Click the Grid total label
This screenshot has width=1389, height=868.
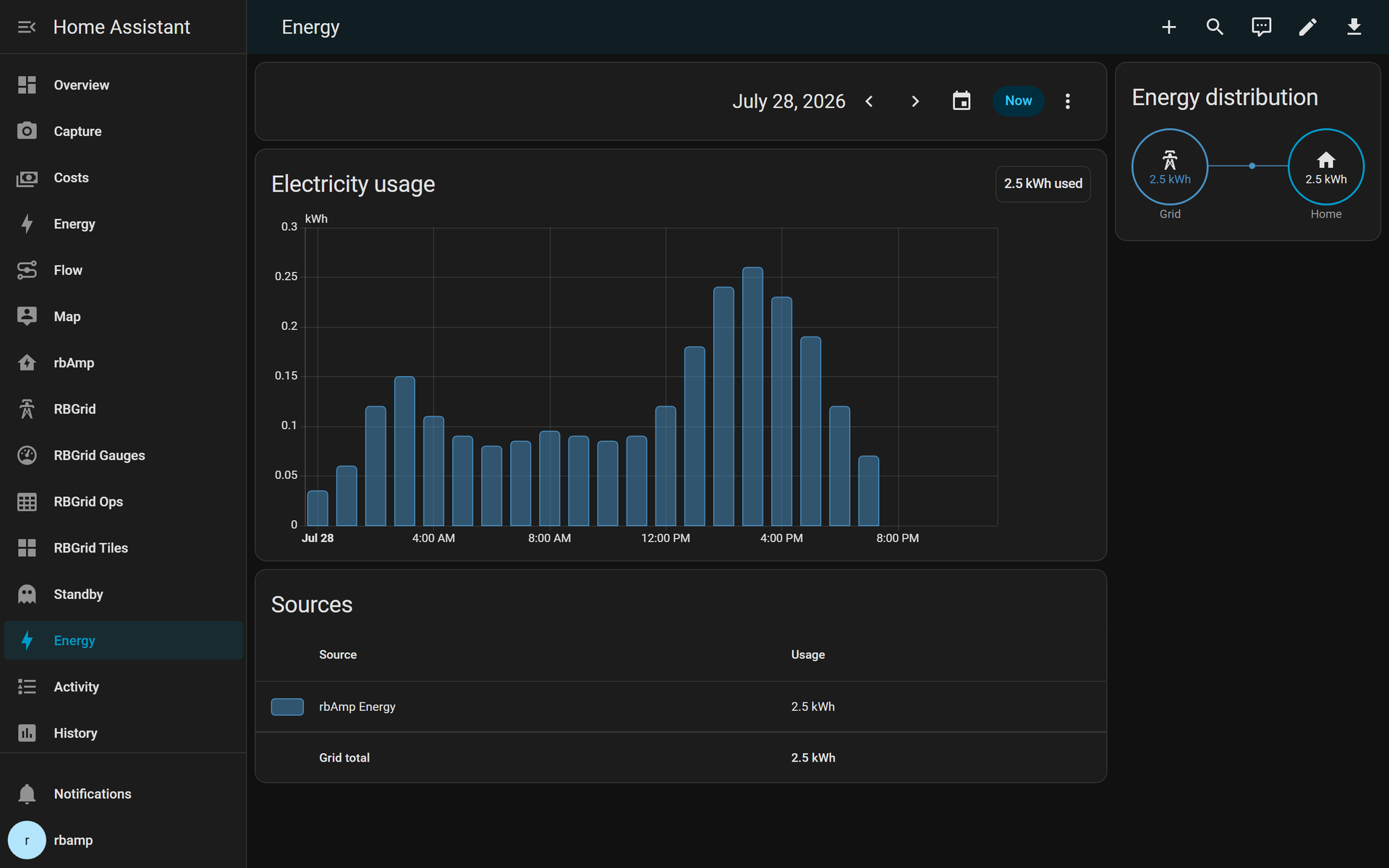(x=344, y=757)
